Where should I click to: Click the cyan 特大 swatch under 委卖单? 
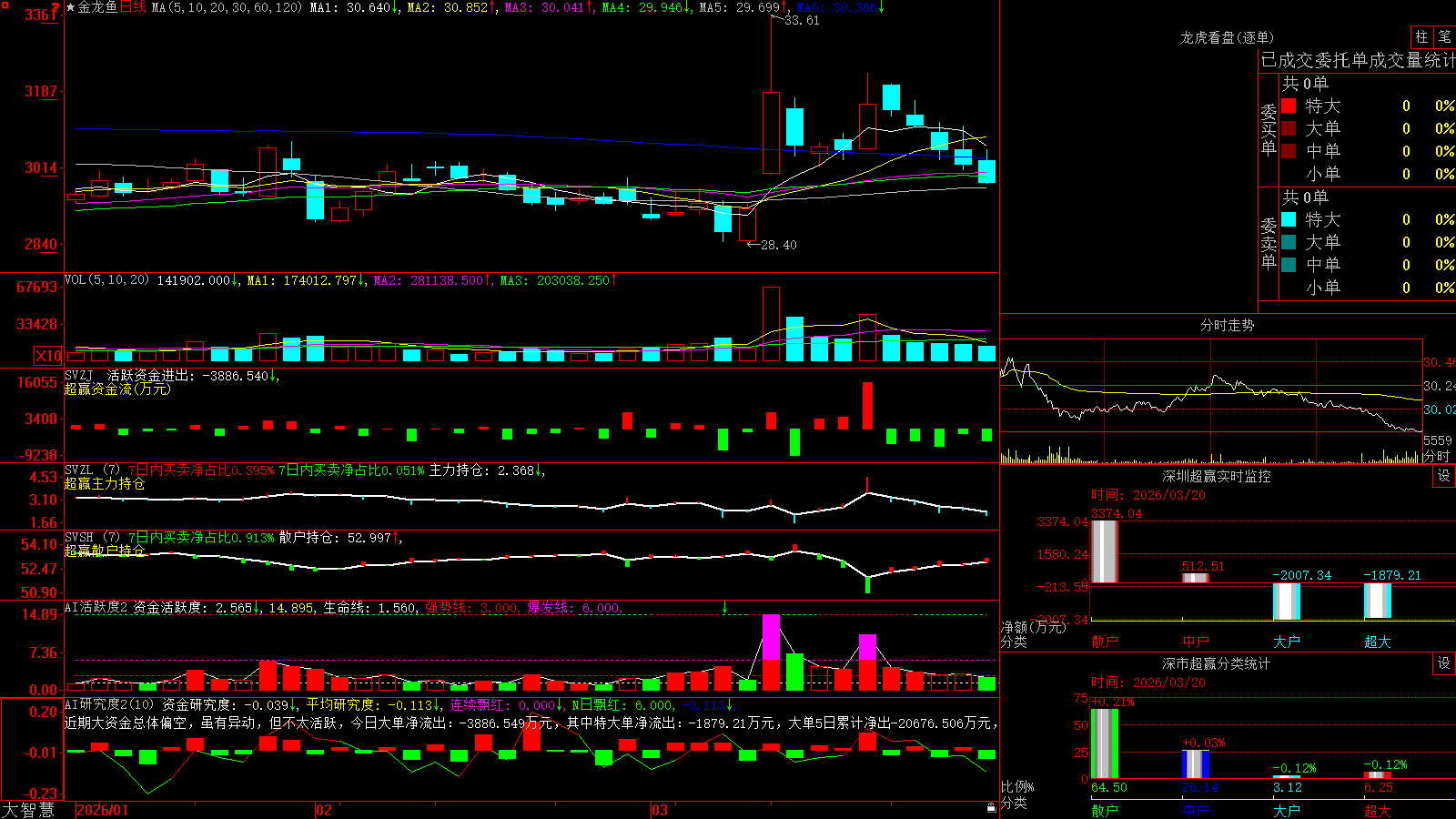coord(1289,219)
